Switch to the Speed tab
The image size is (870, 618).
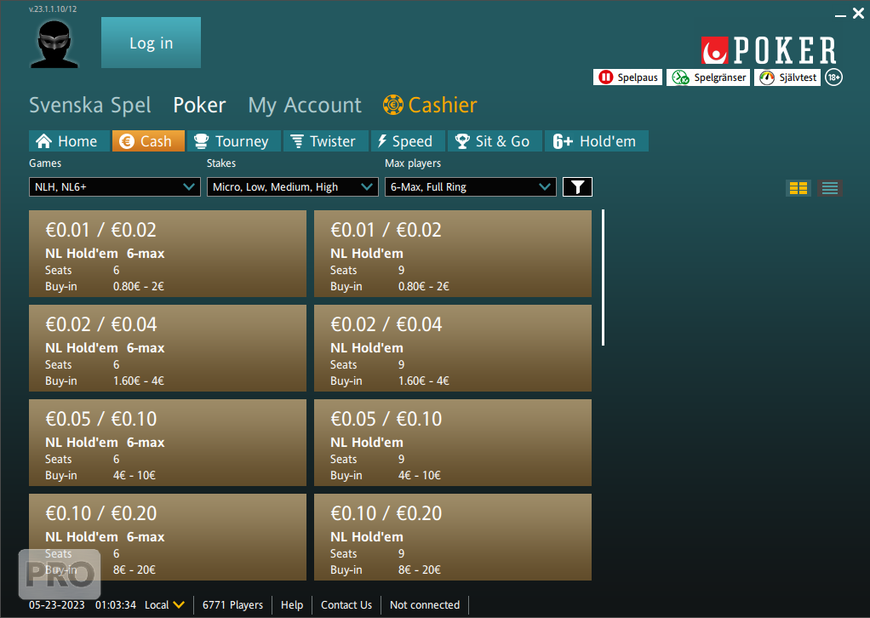click(x=407, y=141)
